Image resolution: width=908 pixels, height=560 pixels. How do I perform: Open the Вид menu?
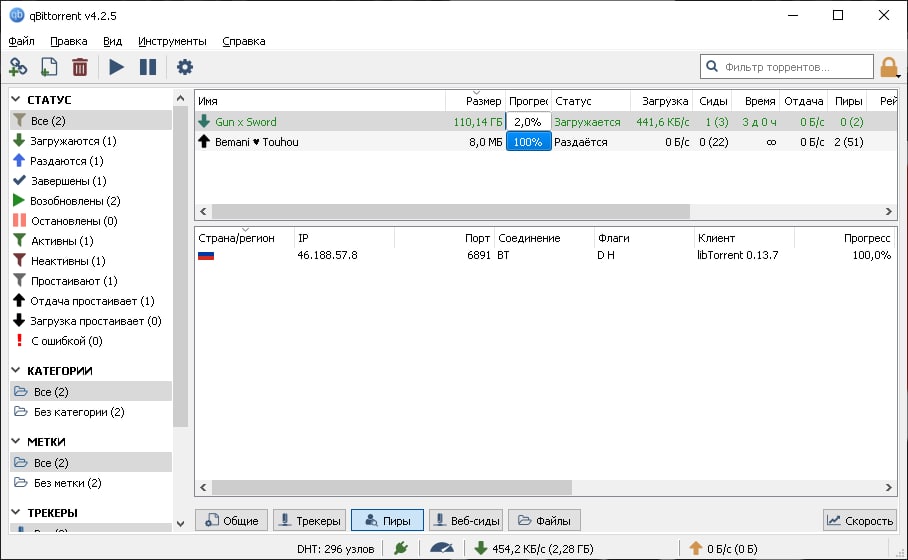pyautogui.click(x=112, y=41)
